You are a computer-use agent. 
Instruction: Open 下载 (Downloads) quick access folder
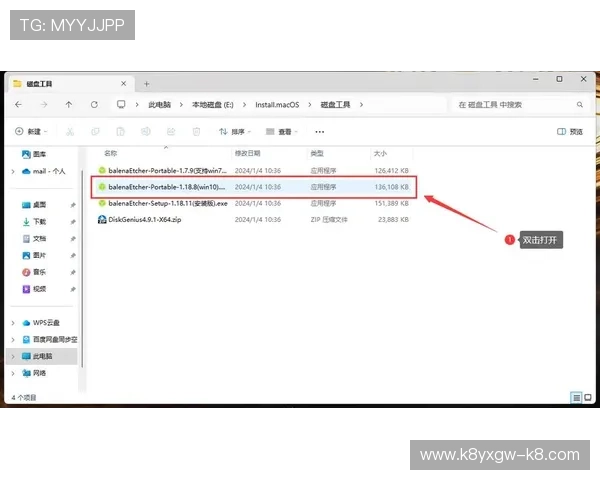point(39,221)
